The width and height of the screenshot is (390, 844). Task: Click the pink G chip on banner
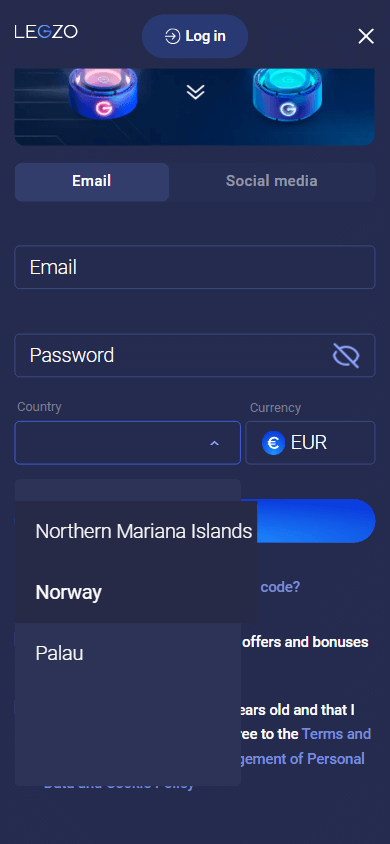(x=103, y=95)
